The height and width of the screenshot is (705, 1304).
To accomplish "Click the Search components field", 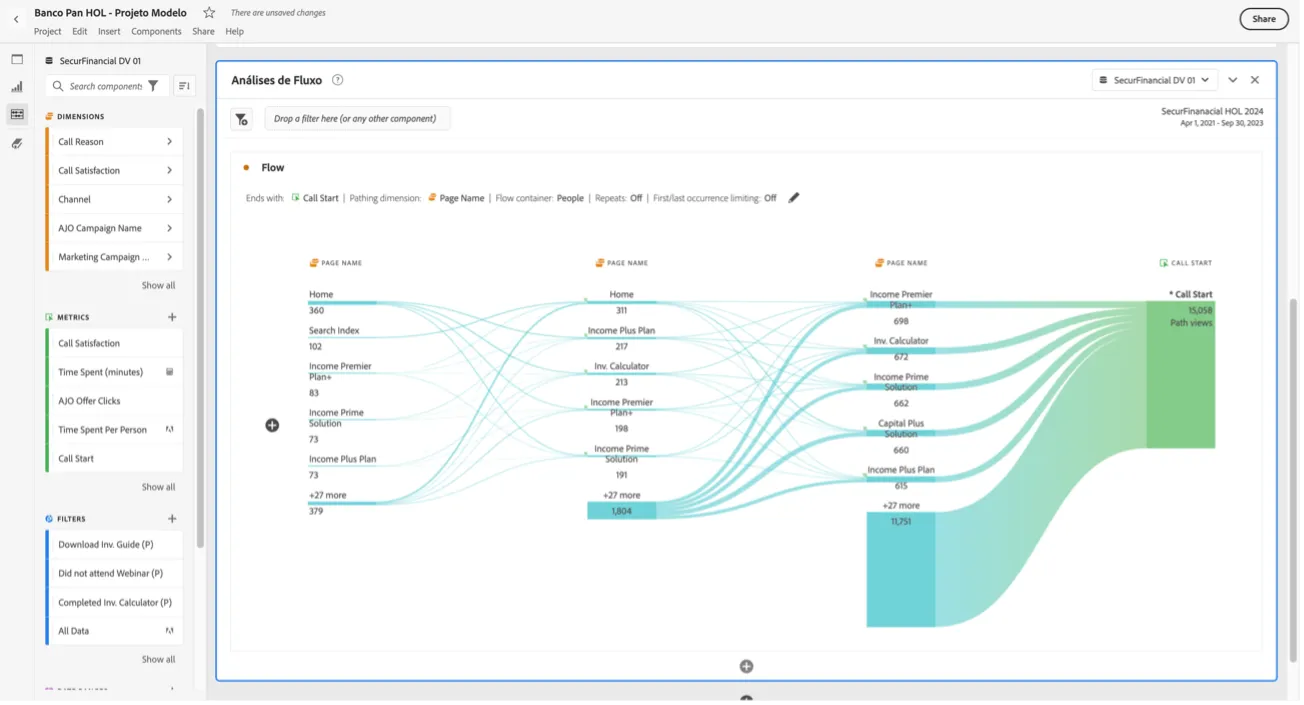I will (x=106, y=86).
